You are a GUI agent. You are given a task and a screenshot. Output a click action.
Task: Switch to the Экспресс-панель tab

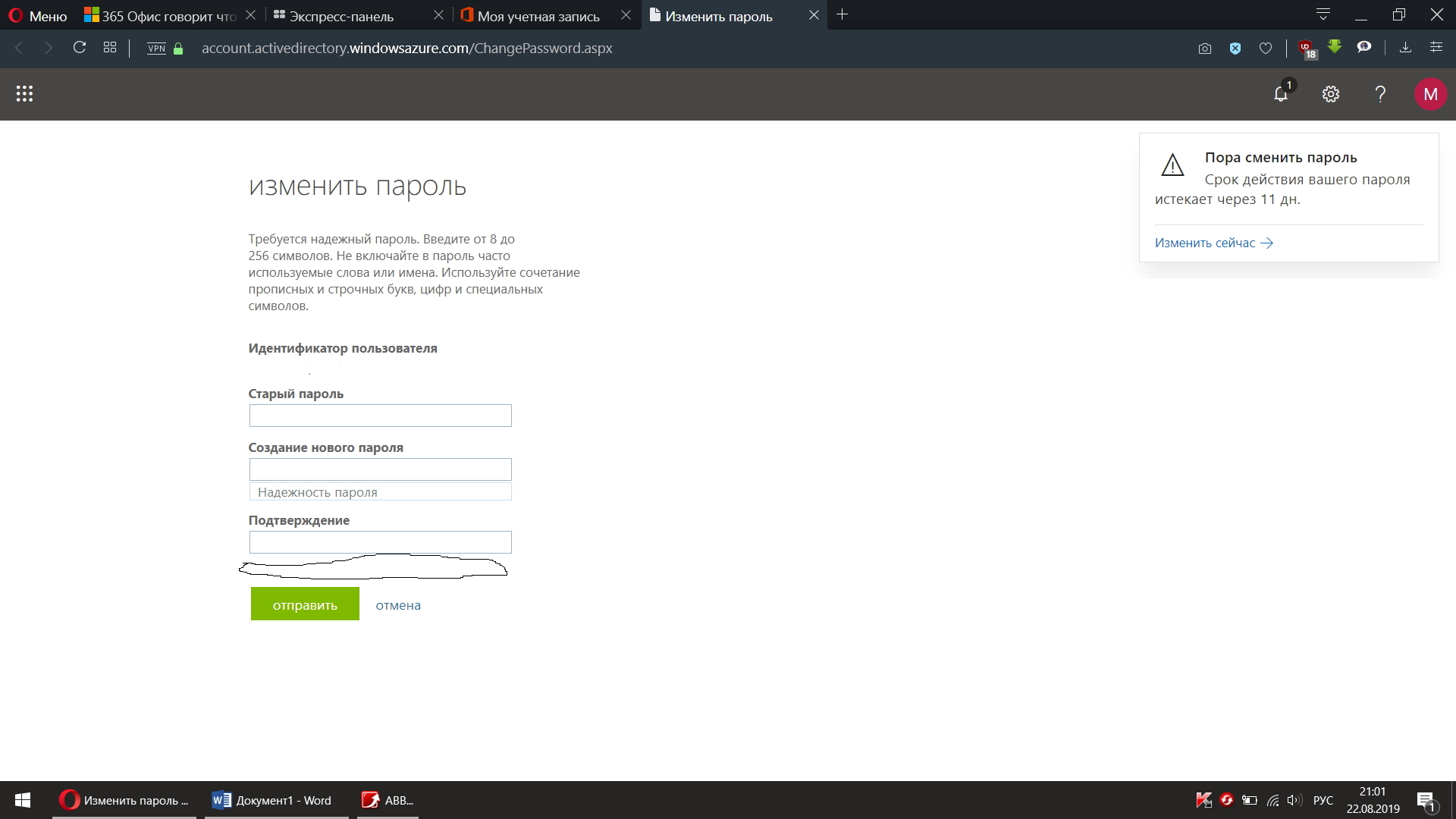(x=341, y=16)
